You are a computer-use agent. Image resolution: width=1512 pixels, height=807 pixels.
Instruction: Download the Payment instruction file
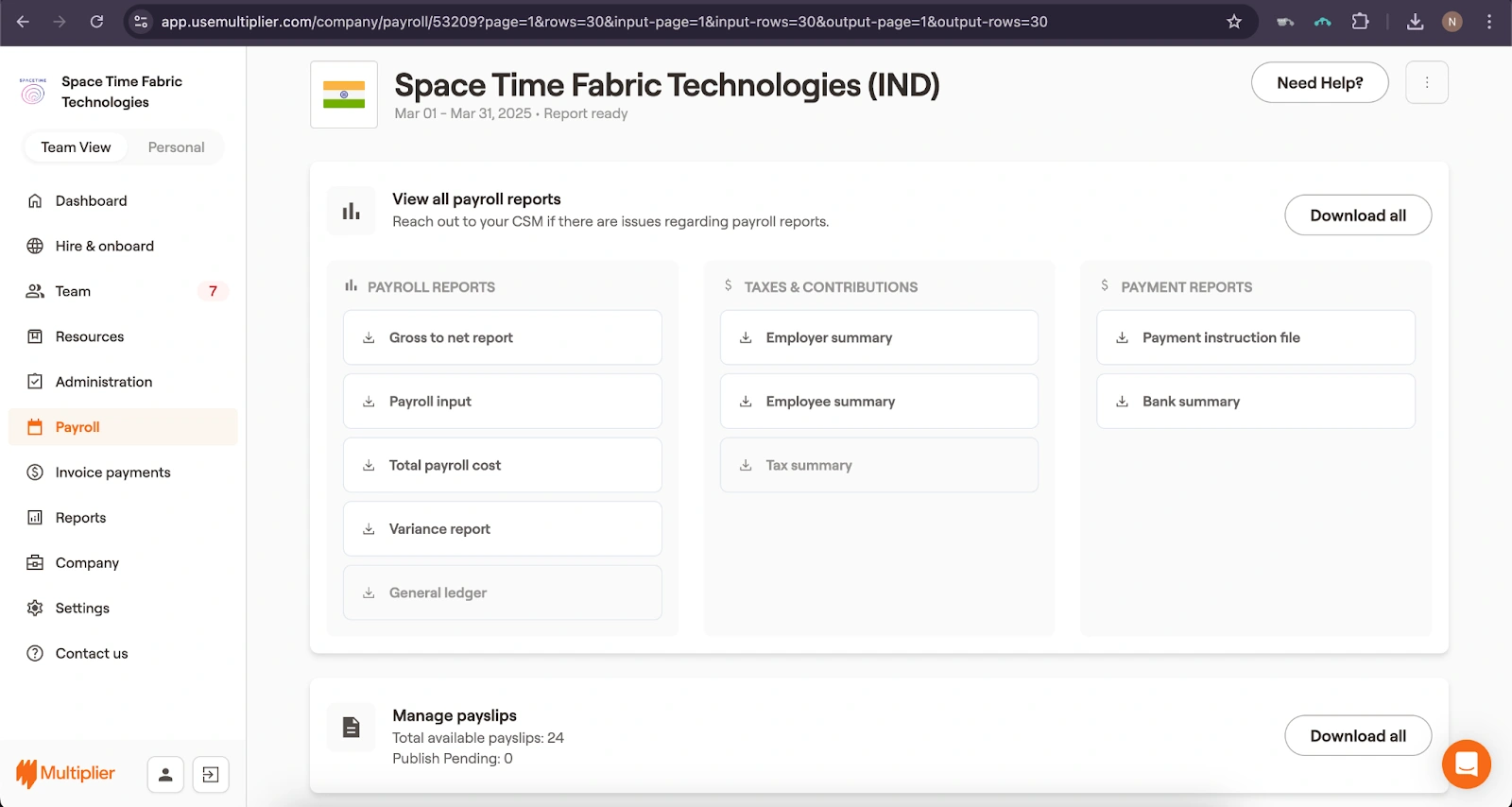point(1256,337)
